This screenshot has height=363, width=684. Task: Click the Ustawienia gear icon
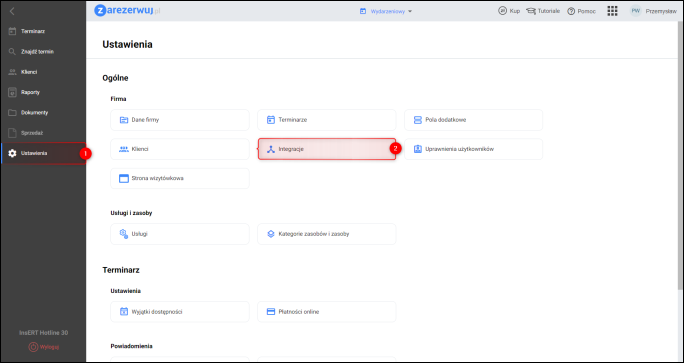13,153
